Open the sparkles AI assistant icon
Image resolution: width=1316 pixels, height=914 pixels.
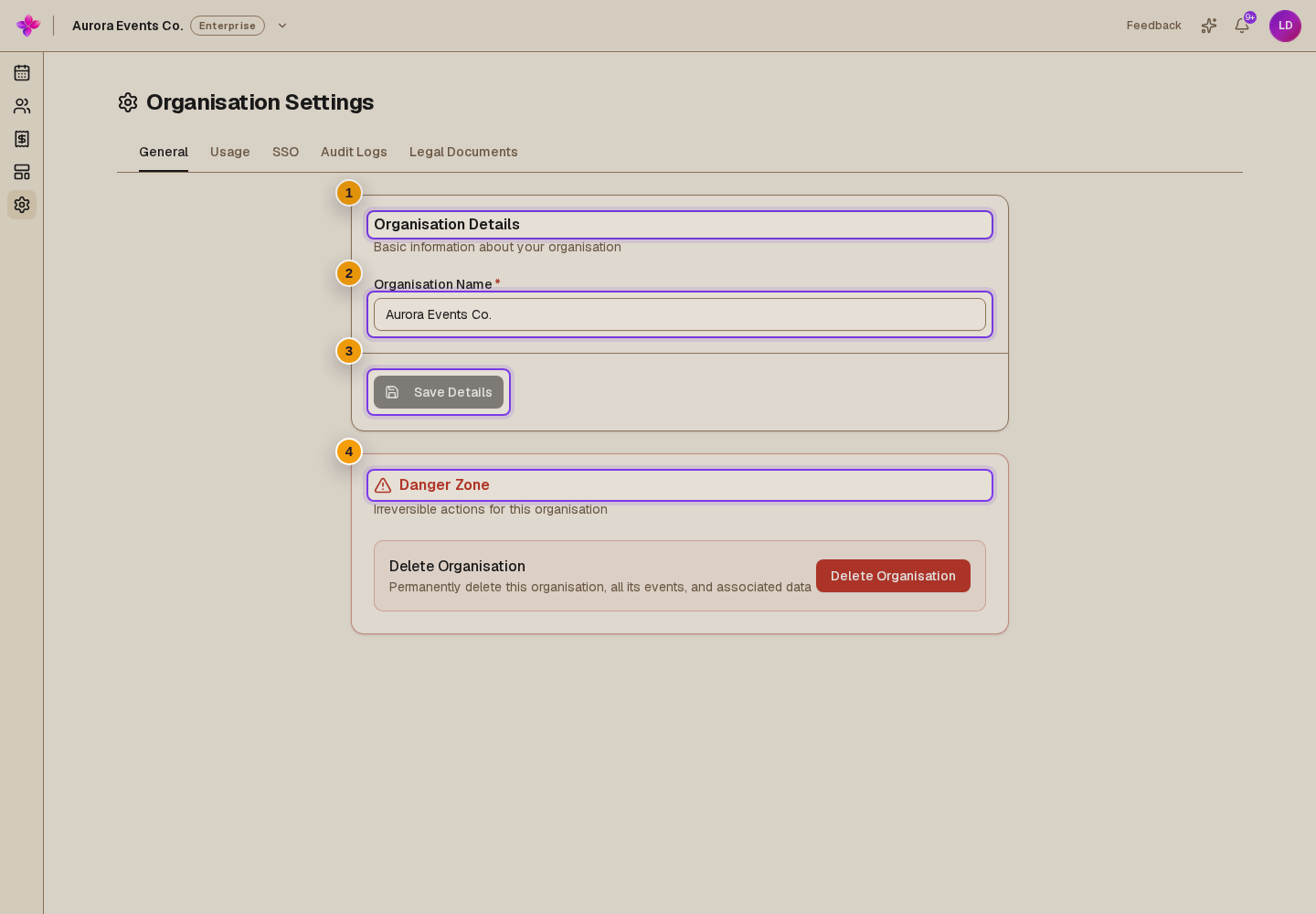point(1209,26)
